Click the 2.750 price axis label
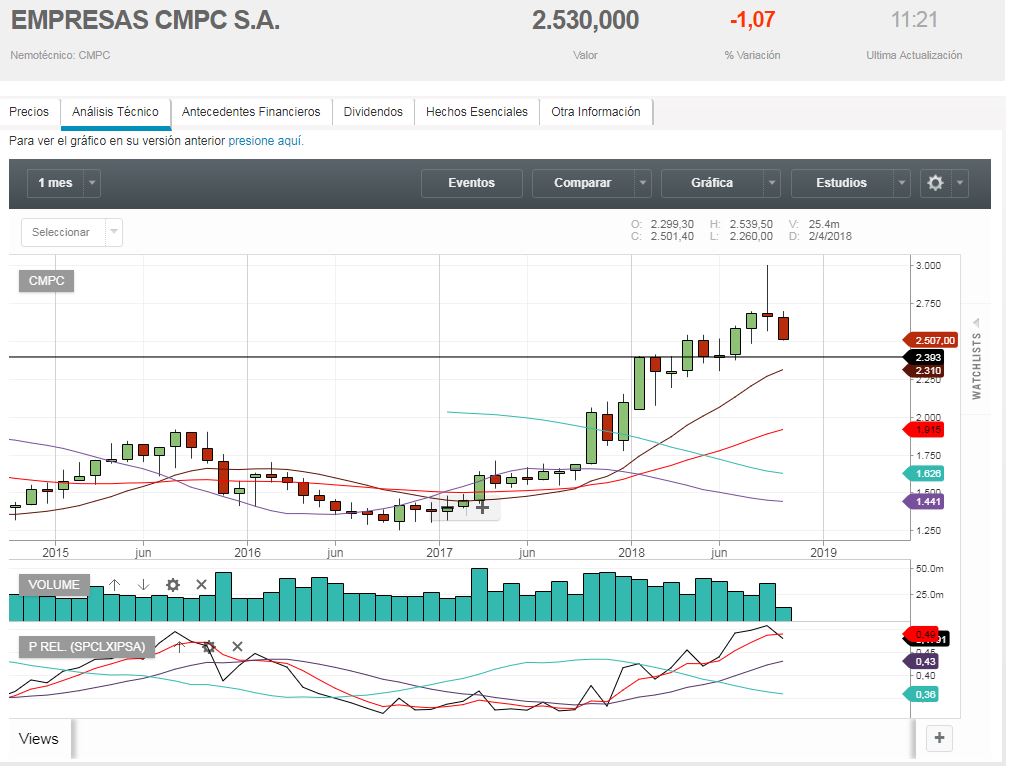This screenshot has height=784, width=1009. point(928,303)
